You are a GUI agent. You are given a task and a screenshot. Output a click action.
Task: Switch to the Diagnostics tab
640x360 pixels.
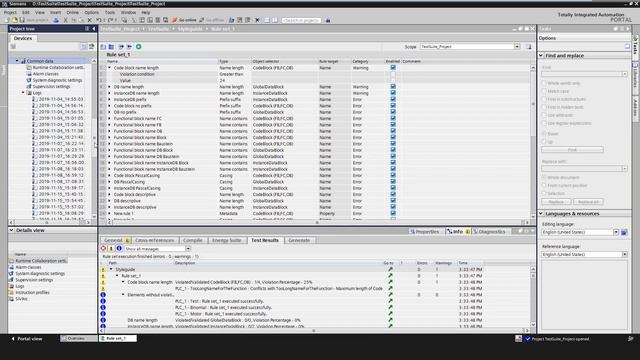[491, 231]
